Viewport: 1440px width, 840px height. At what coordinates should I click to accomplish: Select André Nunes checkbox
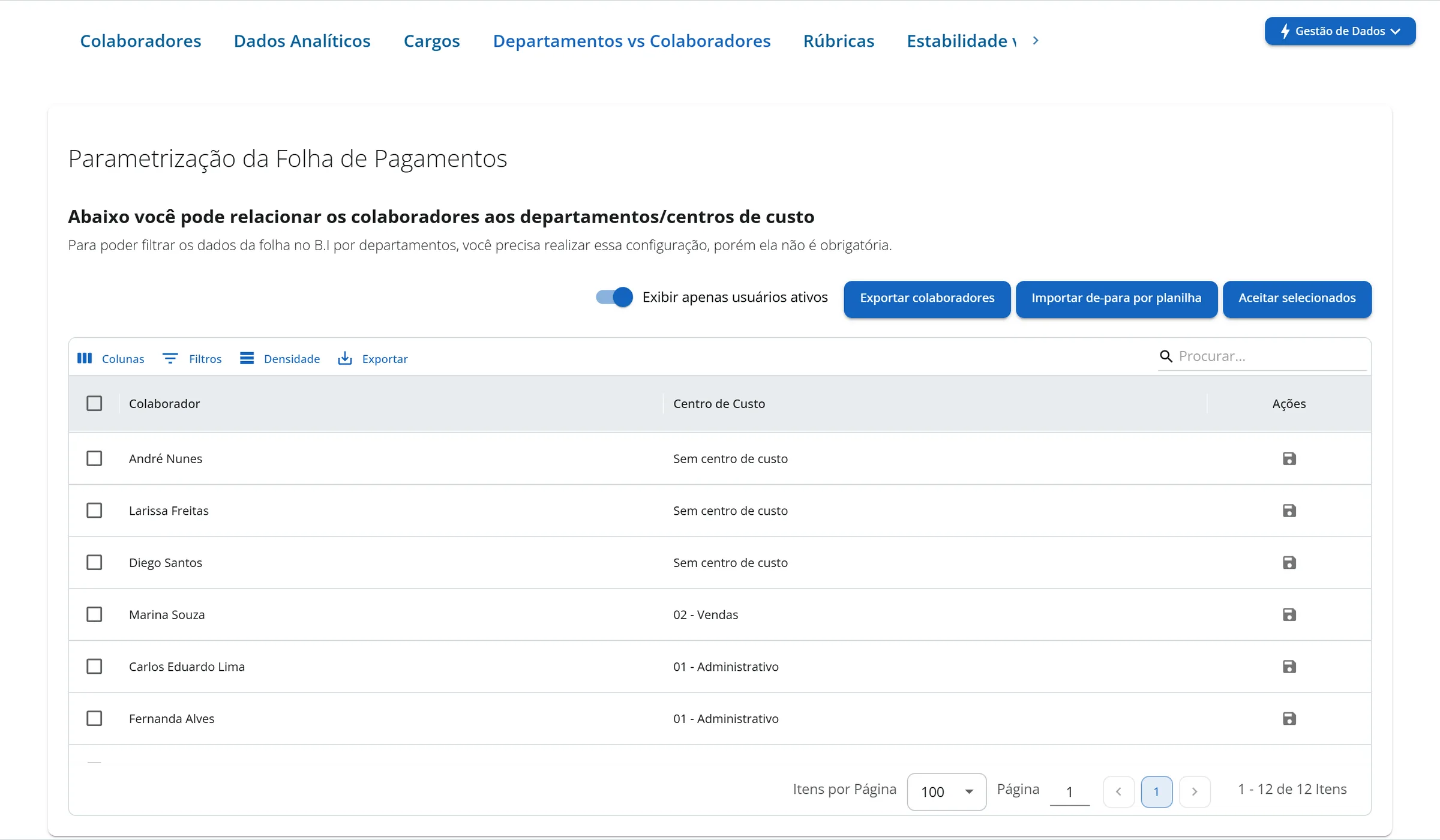click(x=94, y=458)
